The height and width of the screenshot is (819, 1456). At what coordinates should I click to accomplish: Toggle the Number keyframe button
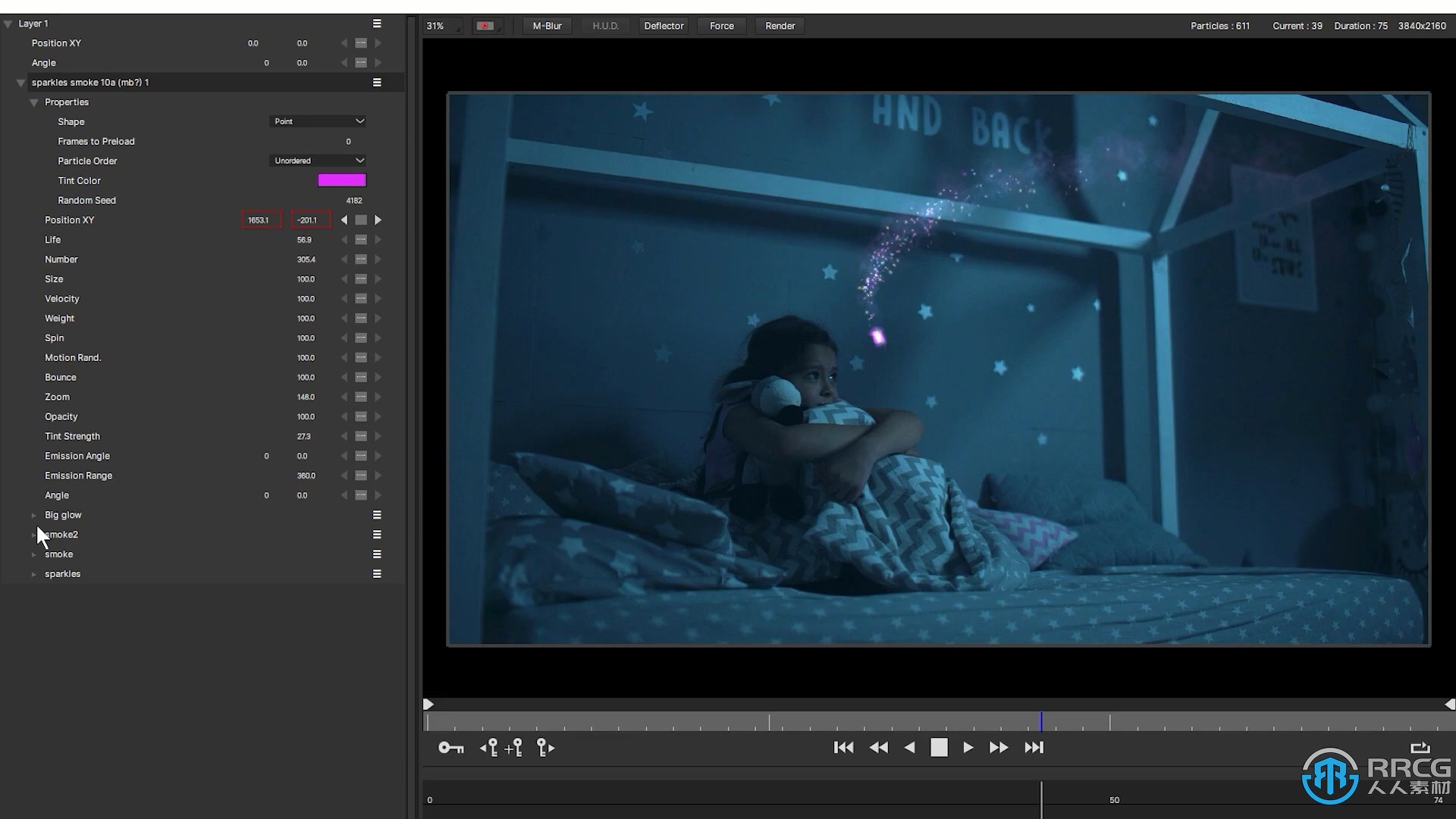tap(361, 259)
